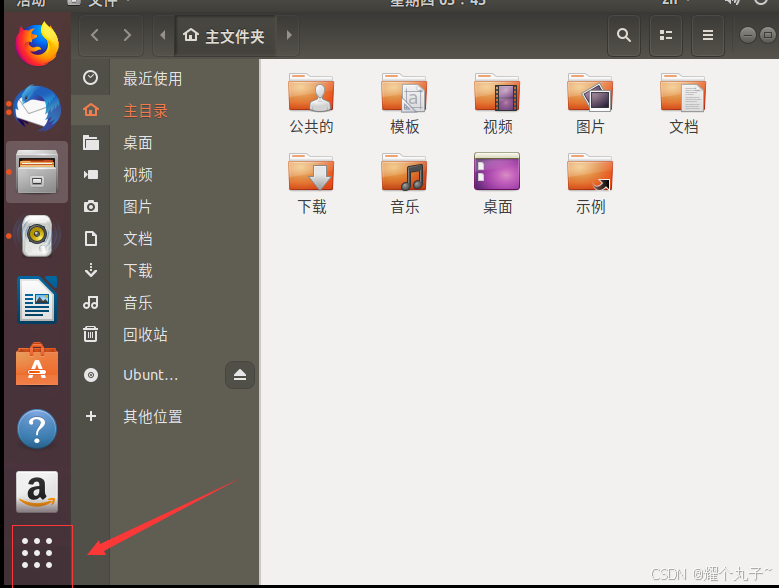Open 其他位置 in the sidebar
The height and width of the screenshot is (588, 779).
coord(165,416)
